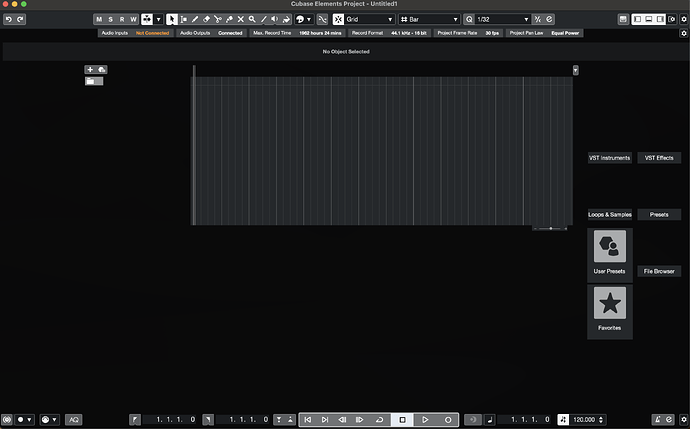
Task: Open the color palette selector icon
Action: click(x=300, y=19)
